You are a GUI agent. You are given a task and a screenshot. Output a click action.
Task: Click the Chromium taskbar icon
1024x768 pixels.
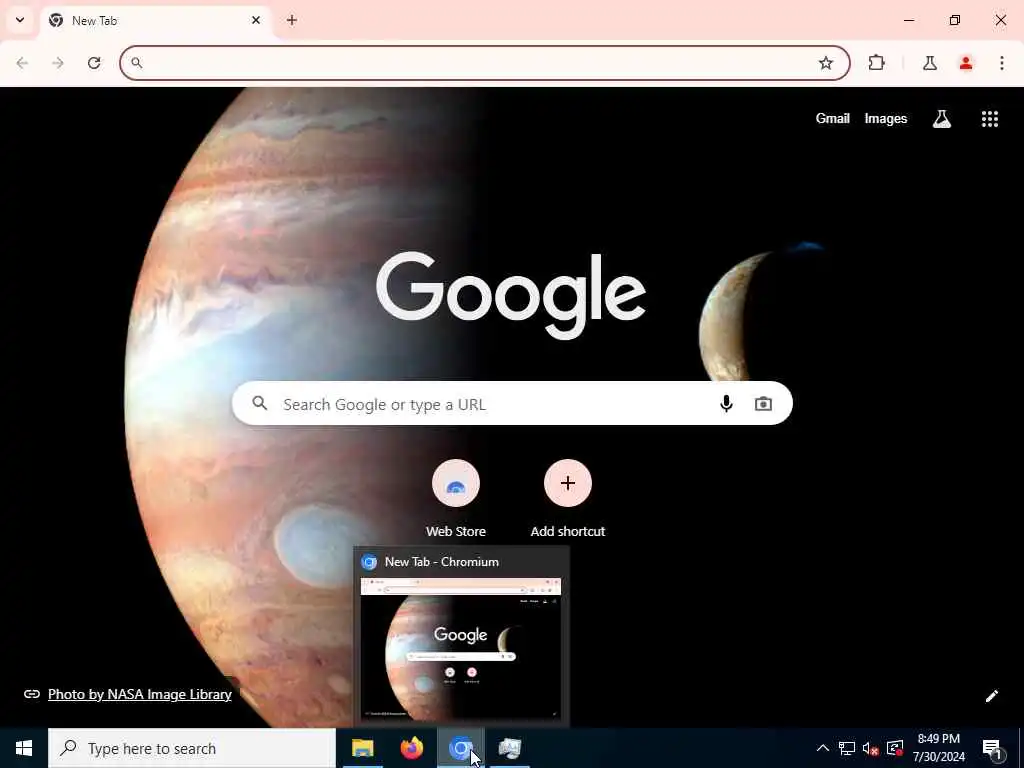460,748
